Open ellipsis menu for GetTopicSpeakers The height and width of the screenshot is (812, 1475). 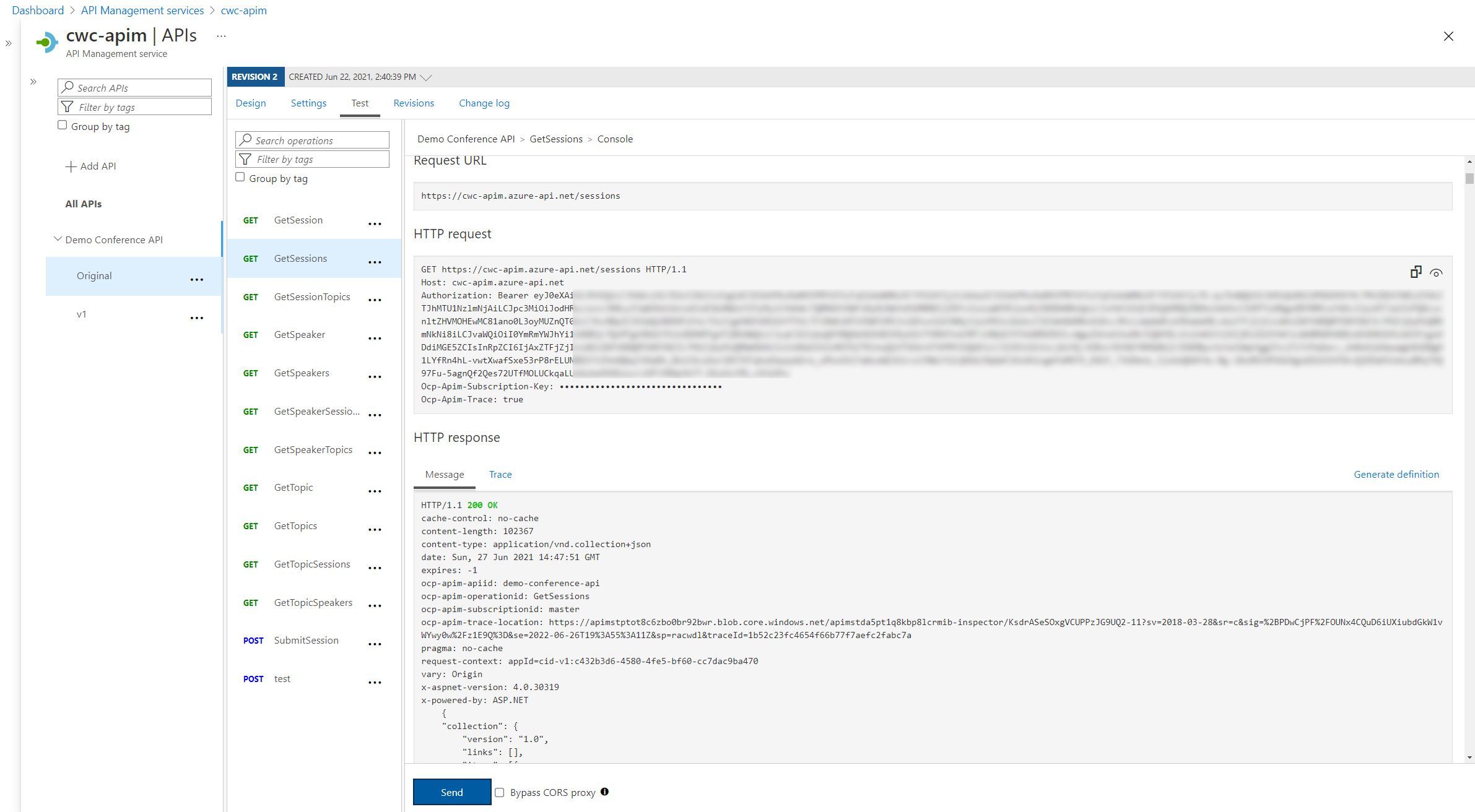tap(375, 606)
